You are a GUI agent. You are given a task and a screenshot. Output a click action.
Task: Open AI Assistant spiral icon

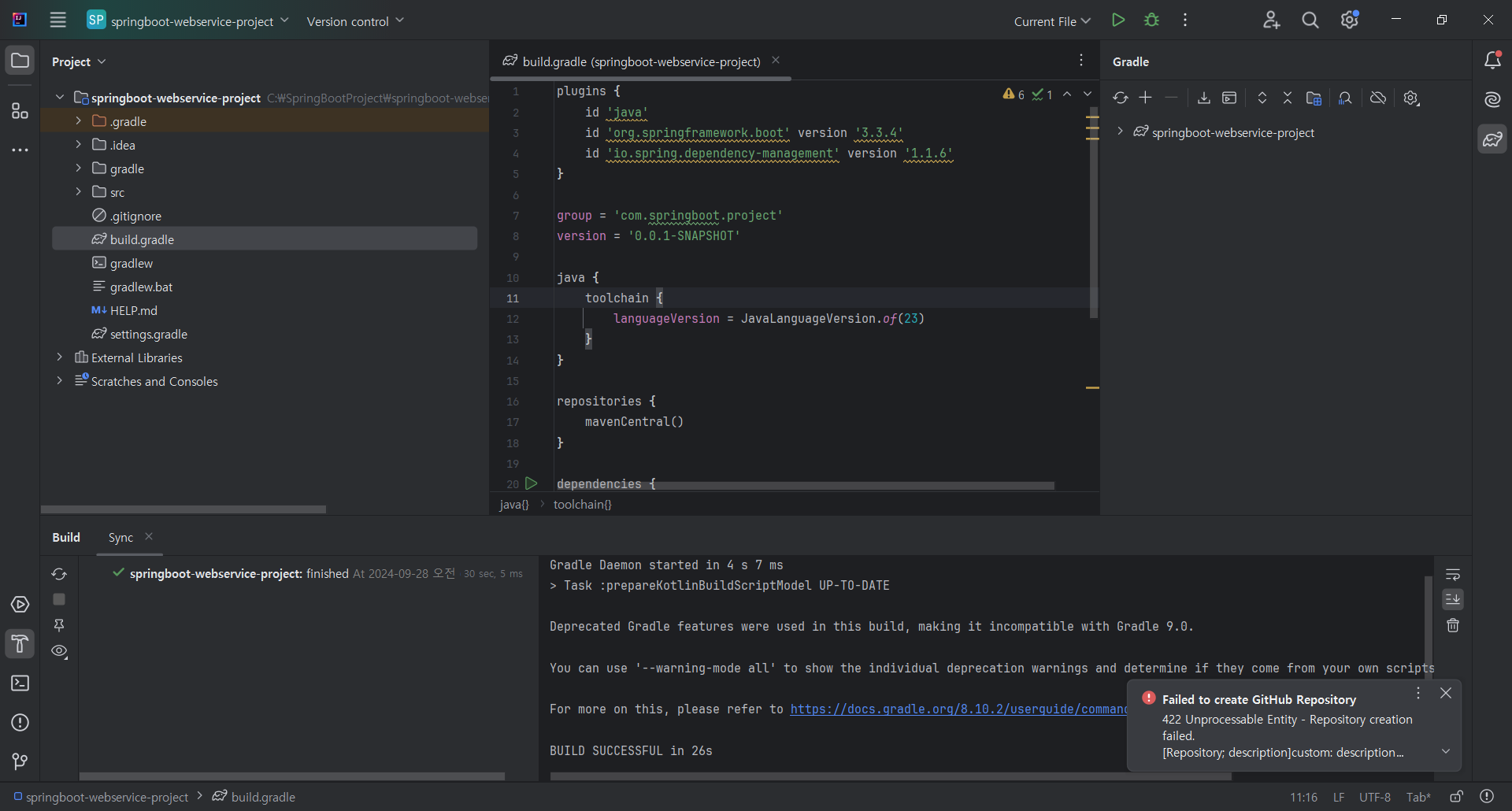coord(1492,99)
